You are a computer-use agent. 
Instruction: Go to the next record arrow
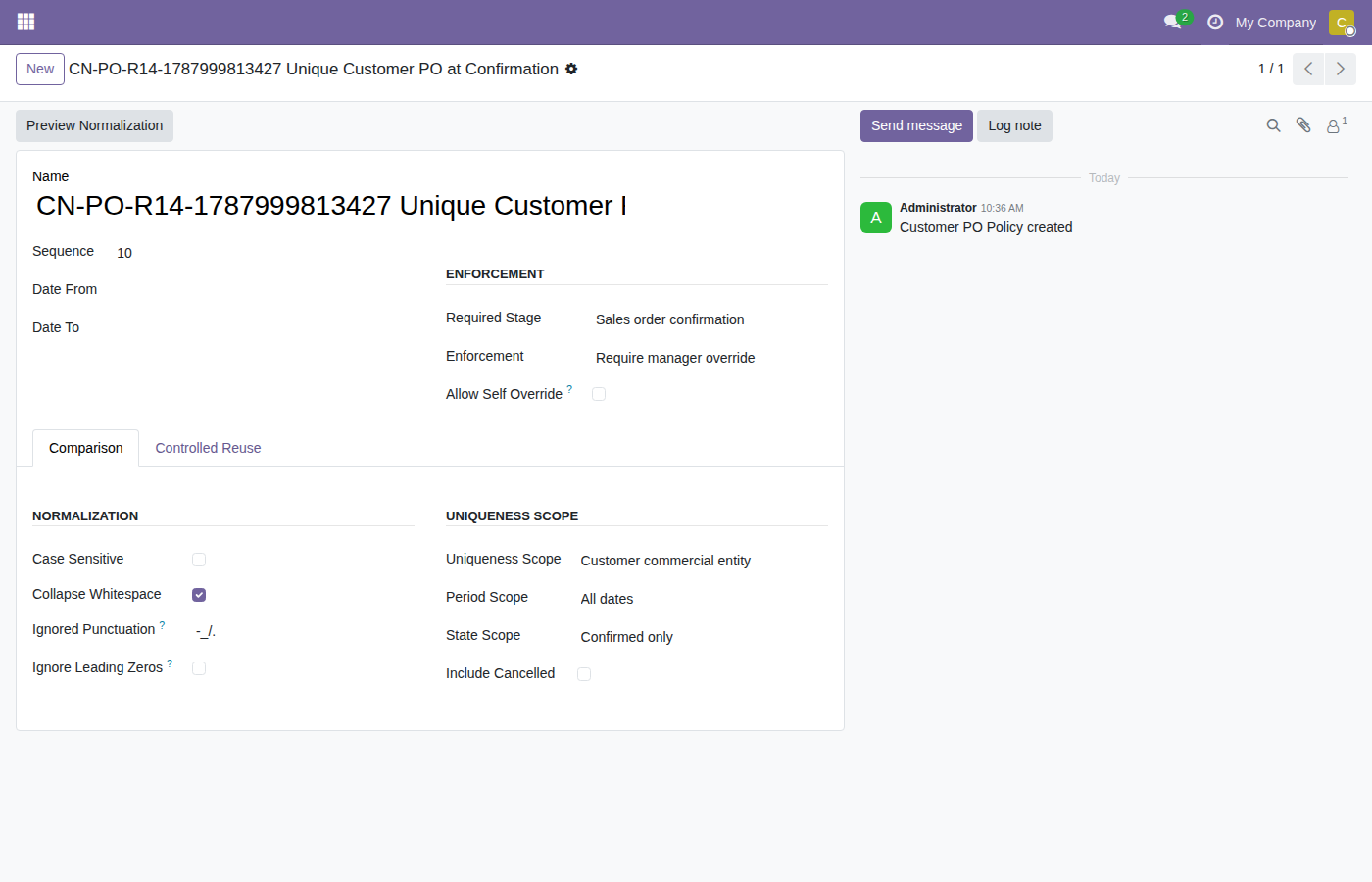pos(1341,69)
